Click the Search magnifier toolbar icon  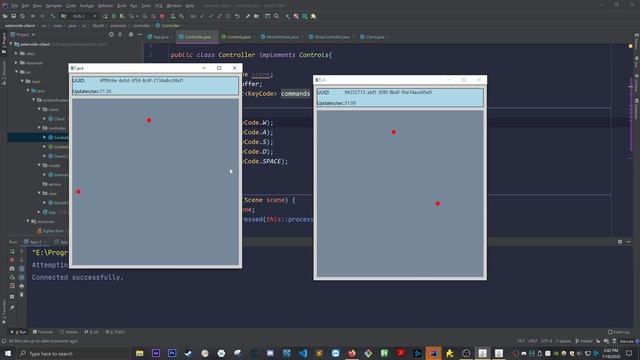click(276, 16)
